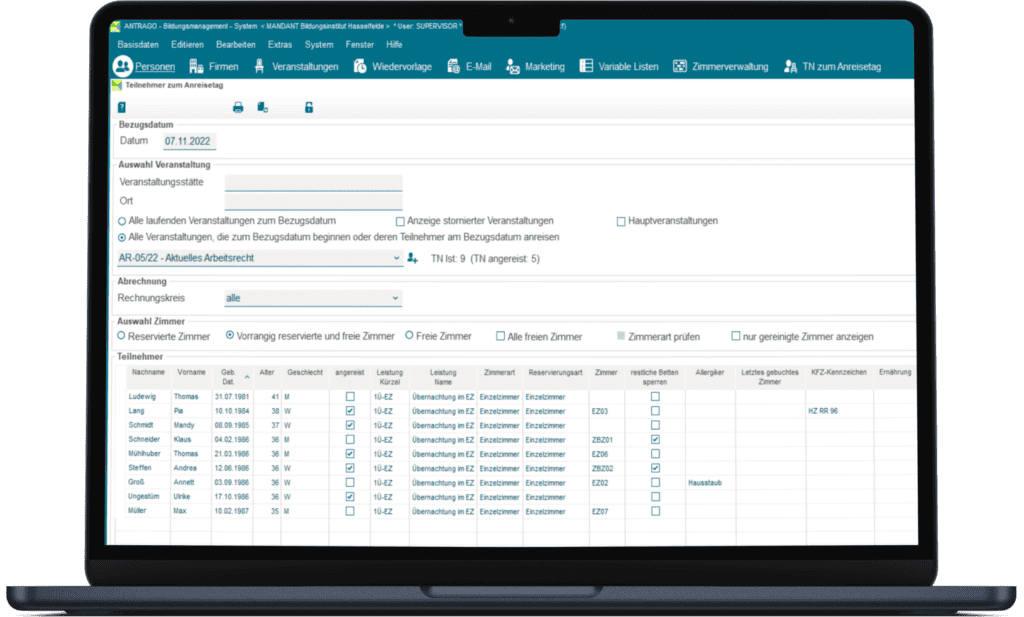Click the E-Mail module icon
This screenshot has height=617, width=1024.
pyautogui.click(x=453, y=66)
